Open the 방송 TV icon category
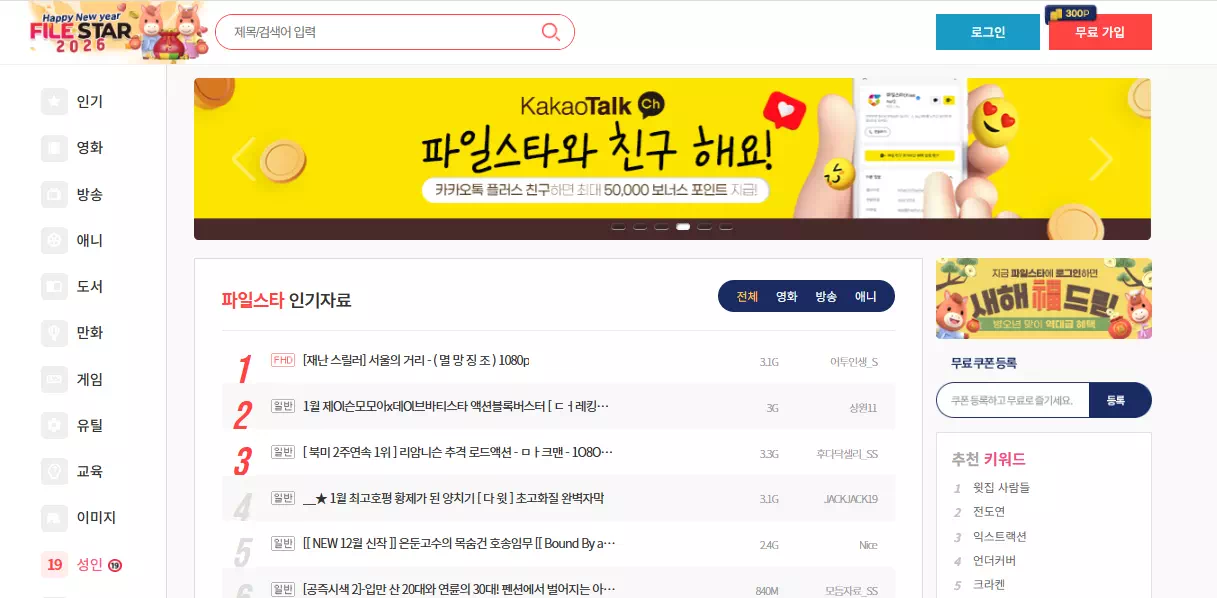This screenshot has width=1217, height=598. (x=54, y=194)
